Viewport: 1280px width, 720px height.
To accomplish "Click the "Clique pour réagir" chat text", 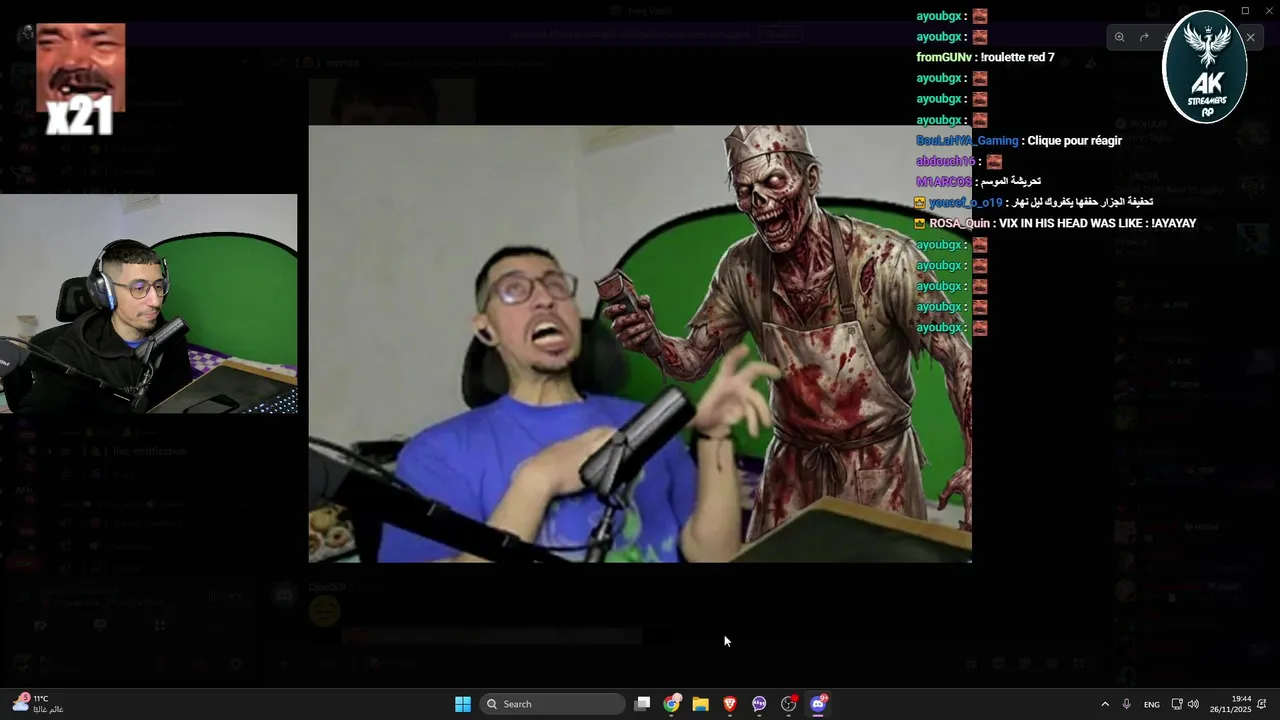I will [1075, 141].
